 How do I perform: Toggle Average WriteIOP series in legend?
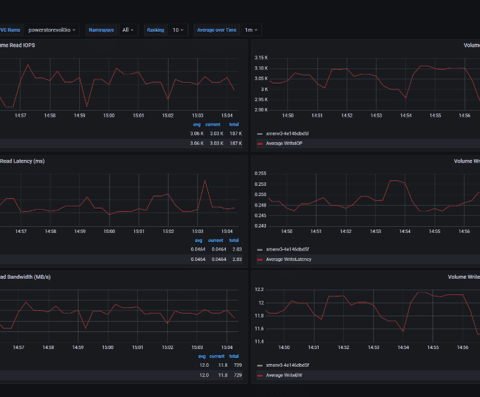[284, 143]
